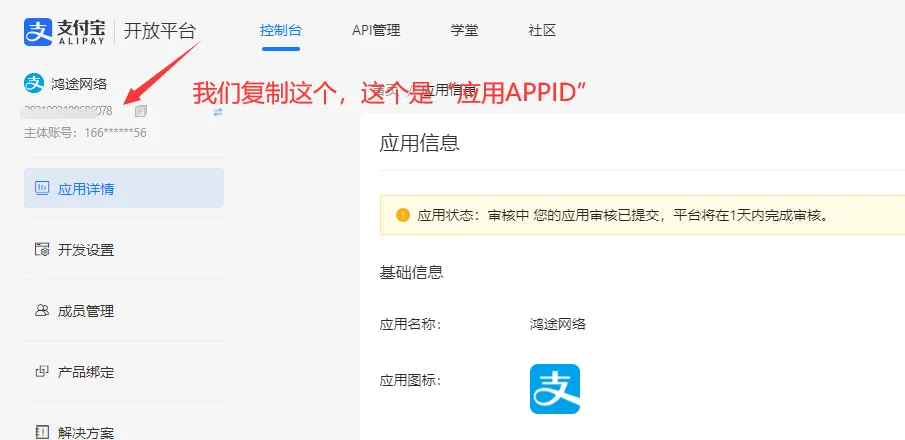905x440 pixels.
Task: Click the 开发设置 sidebar icon
Action: tap(42, 249)
